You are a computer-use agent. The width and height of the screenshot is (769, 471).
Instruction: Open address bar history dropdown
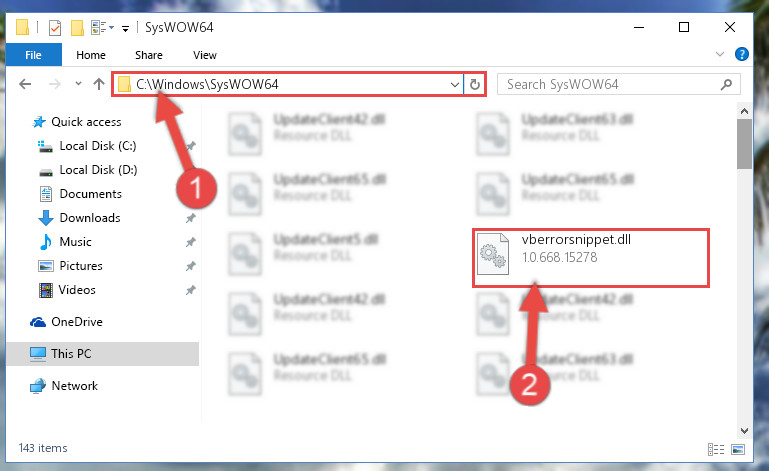(455, 84)
